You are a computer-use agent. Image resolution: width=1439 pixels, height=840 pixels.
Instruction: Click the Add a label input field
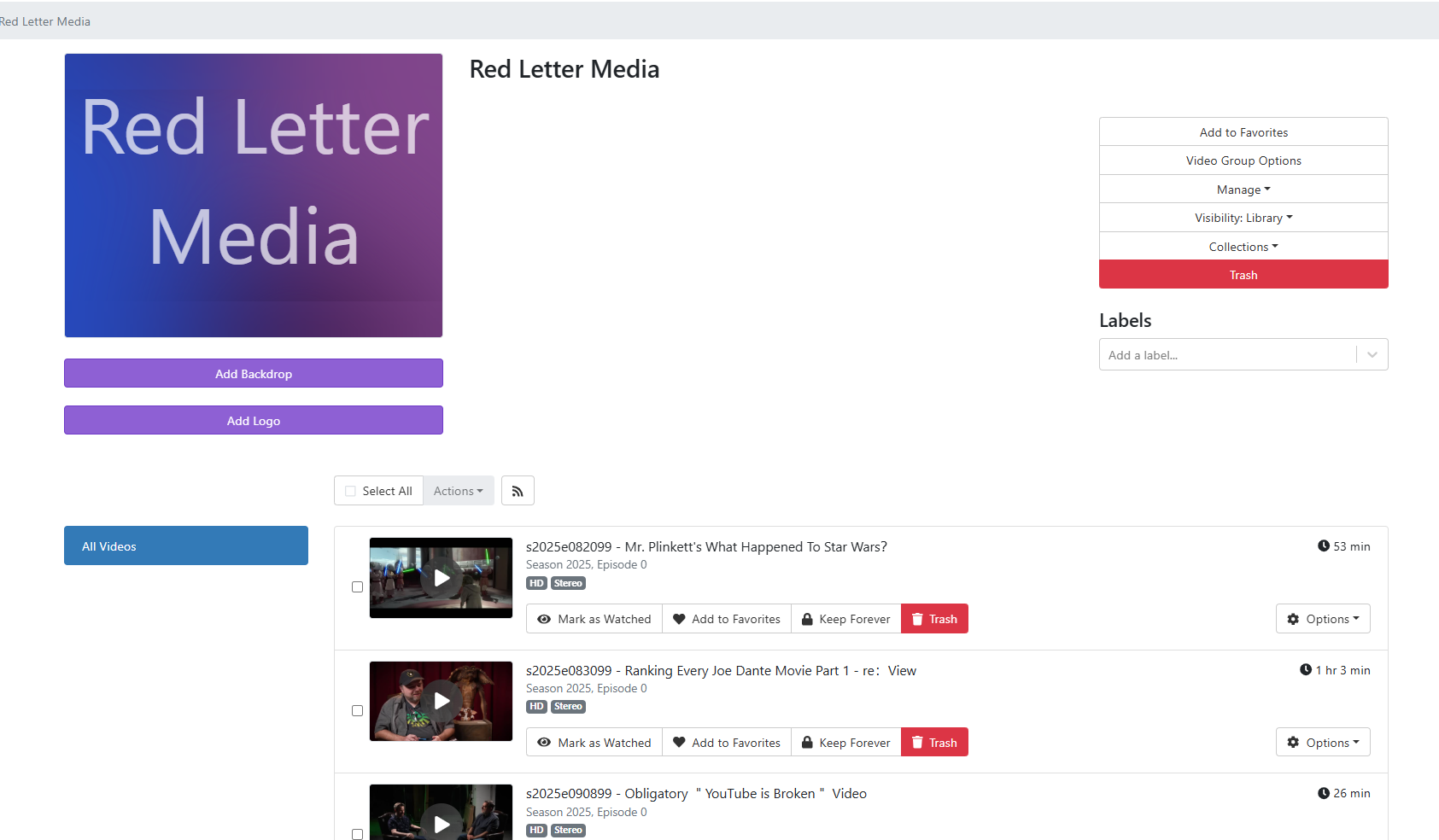(1227, 355)
